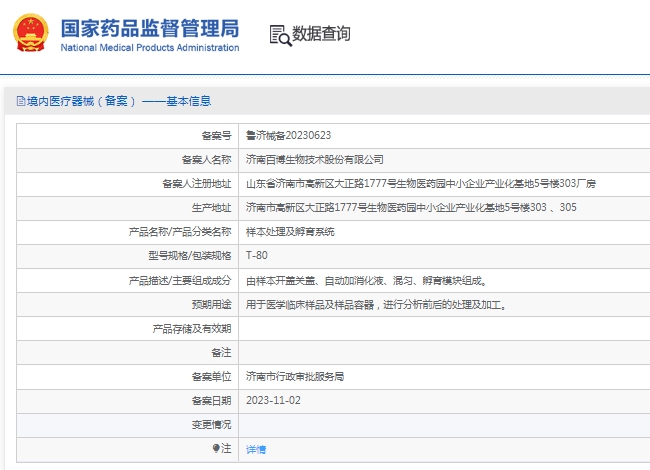Open the 详情 link
Screen dimensions: 650x470
coord(256,449)
